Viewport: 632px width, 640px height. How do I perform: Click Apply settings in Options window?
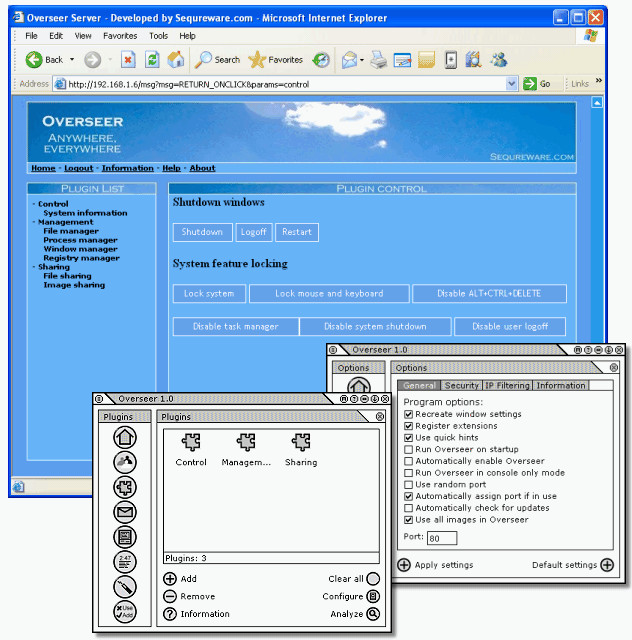point(436,565)
